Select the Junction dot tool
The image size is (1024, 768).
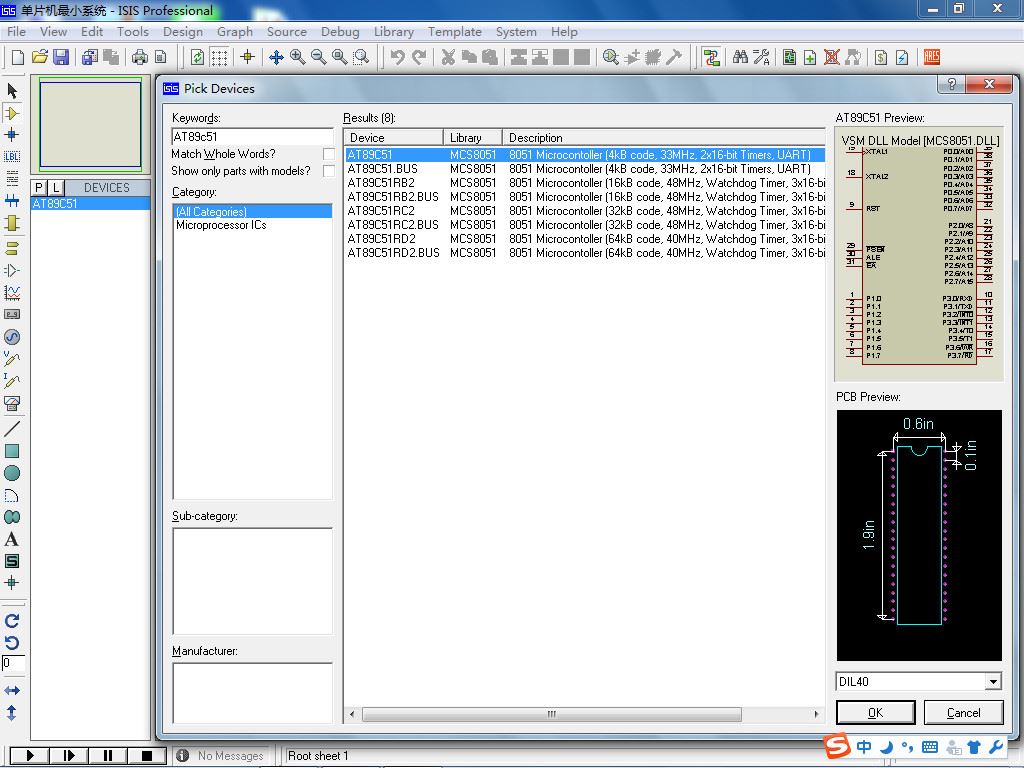click(12, 135)
